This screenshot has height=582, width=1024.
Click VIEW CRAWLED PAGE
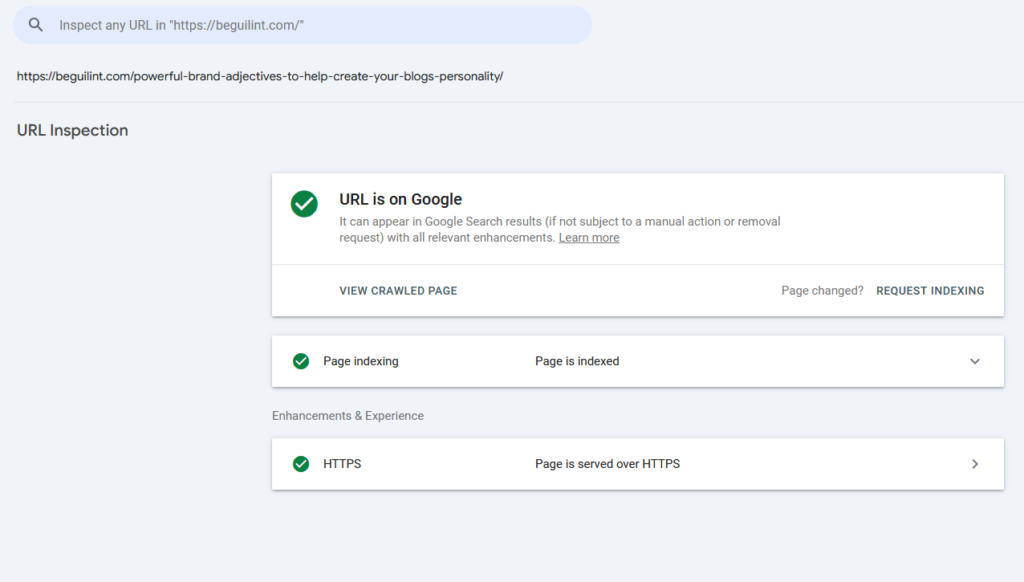[x=398, y=291]
